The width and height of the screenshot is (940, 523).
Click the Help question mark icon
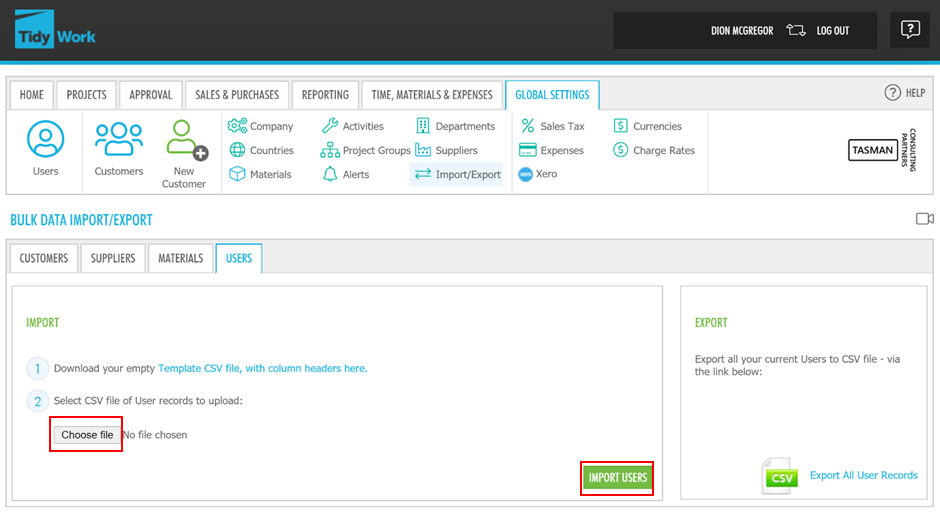893,93
